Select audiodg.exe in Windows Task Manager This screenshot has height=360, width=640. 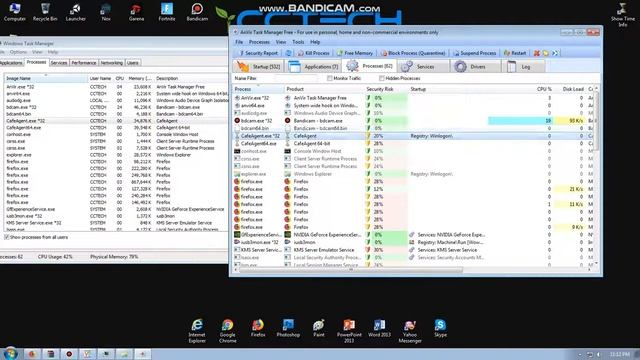[x=116, y=100]
